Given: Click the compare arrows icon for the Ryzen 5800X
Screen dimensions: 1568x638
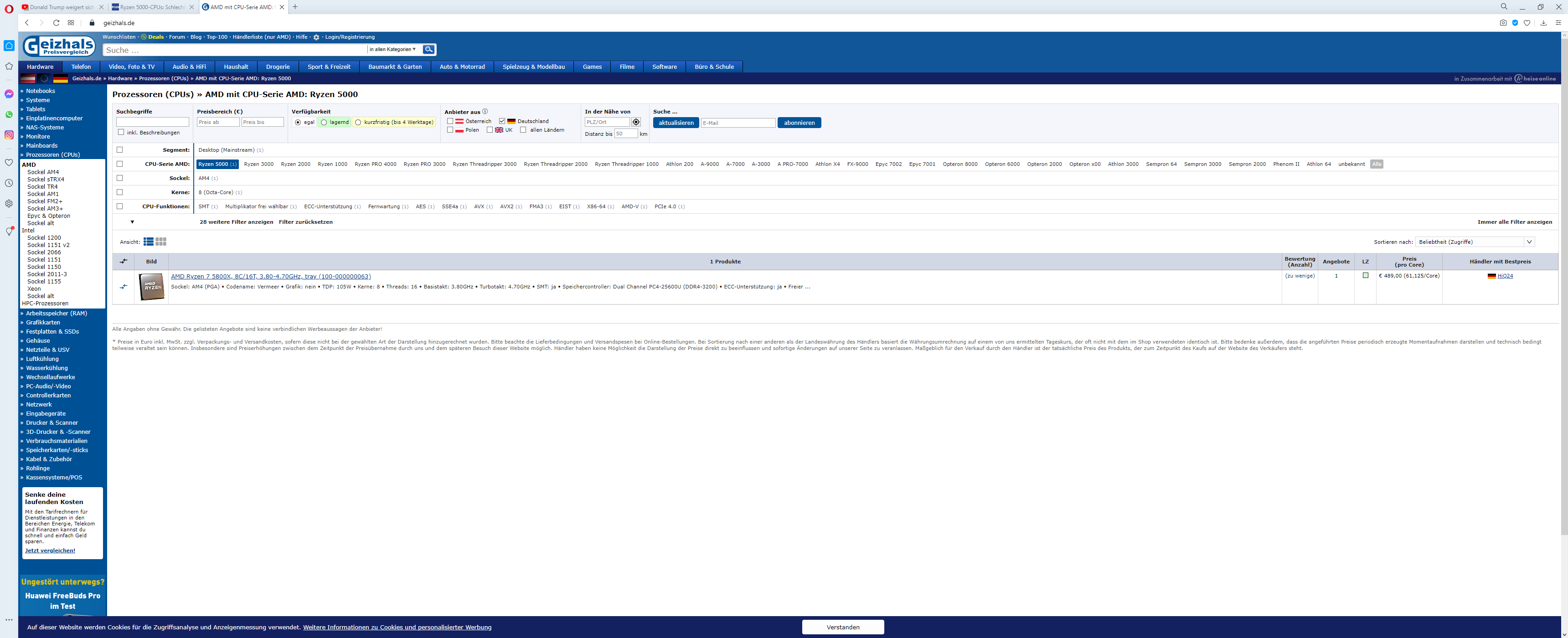Looking at the screenshot, I should (124, 286).
